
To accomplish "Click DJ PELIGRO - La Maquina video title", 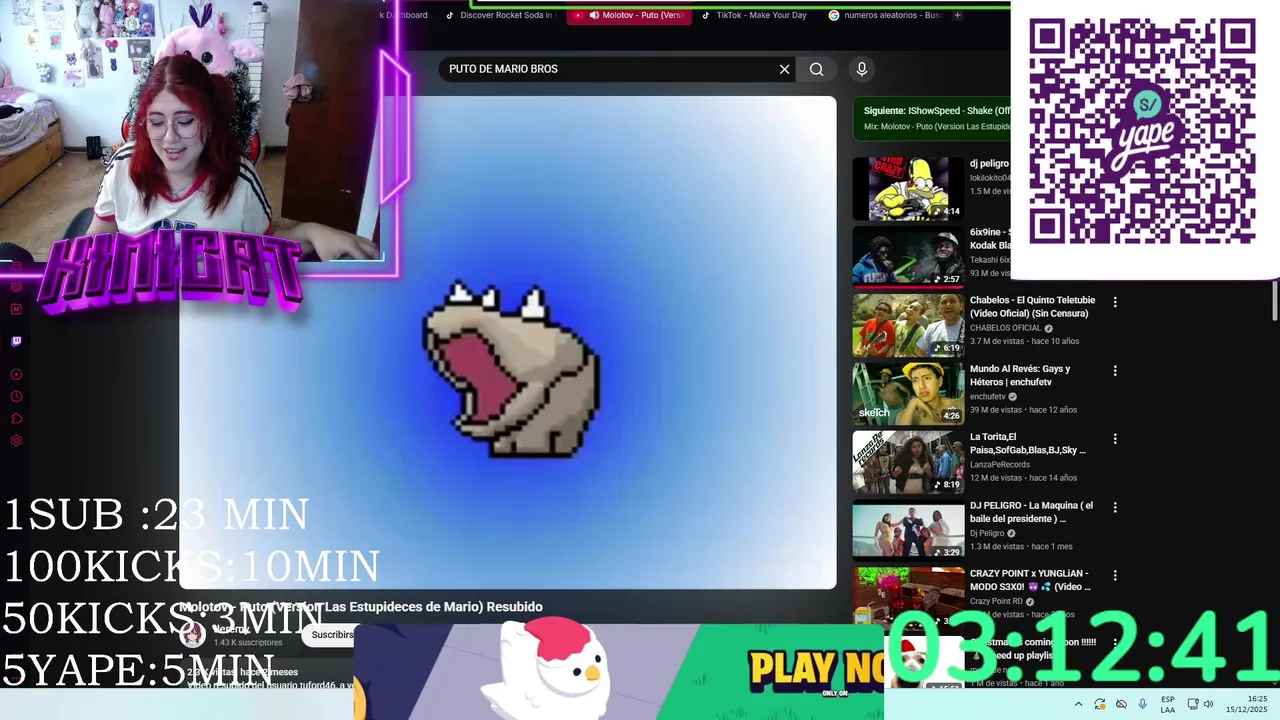I will point(1031,512).
